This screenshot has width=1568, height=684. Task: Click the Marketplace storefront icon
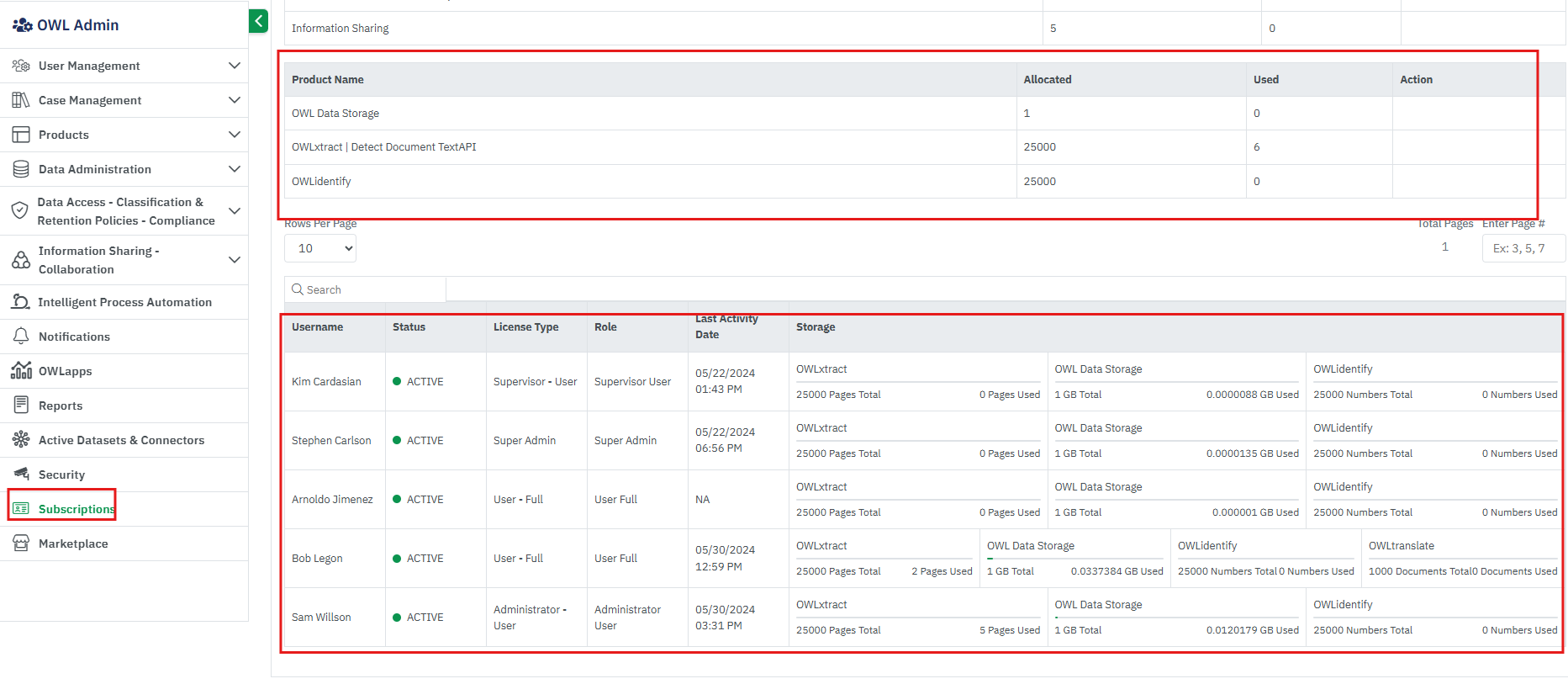coord(21,543)
